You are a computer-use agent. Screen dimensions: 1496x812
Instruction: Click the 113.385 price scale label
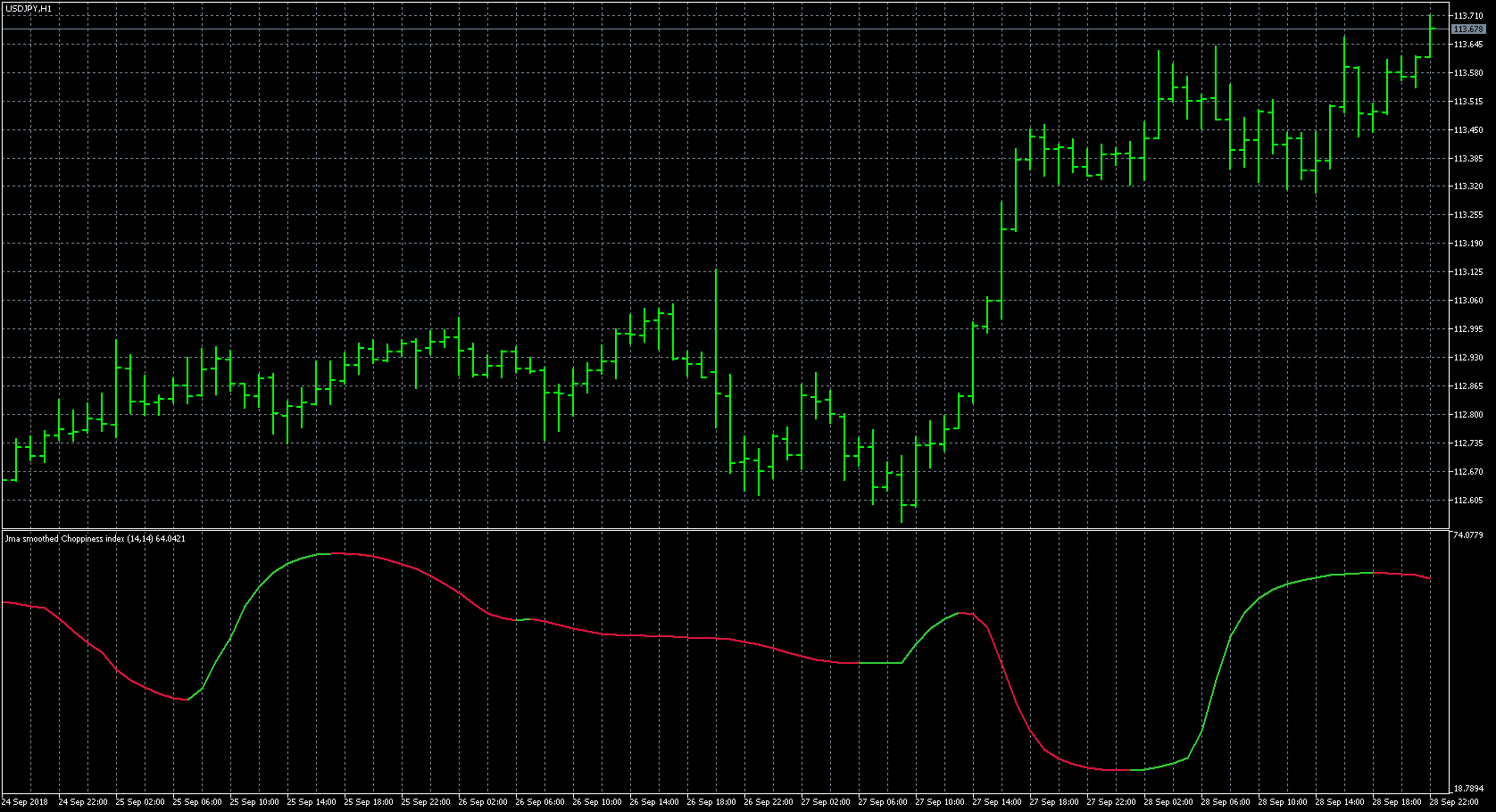1468,159
